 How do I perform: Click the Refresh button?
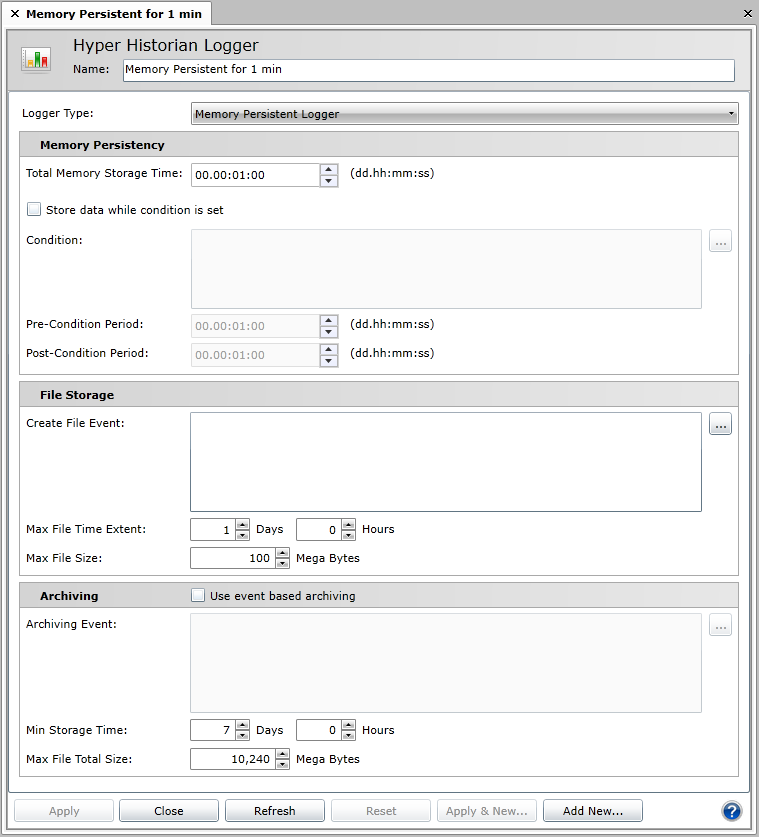point(274,811)
